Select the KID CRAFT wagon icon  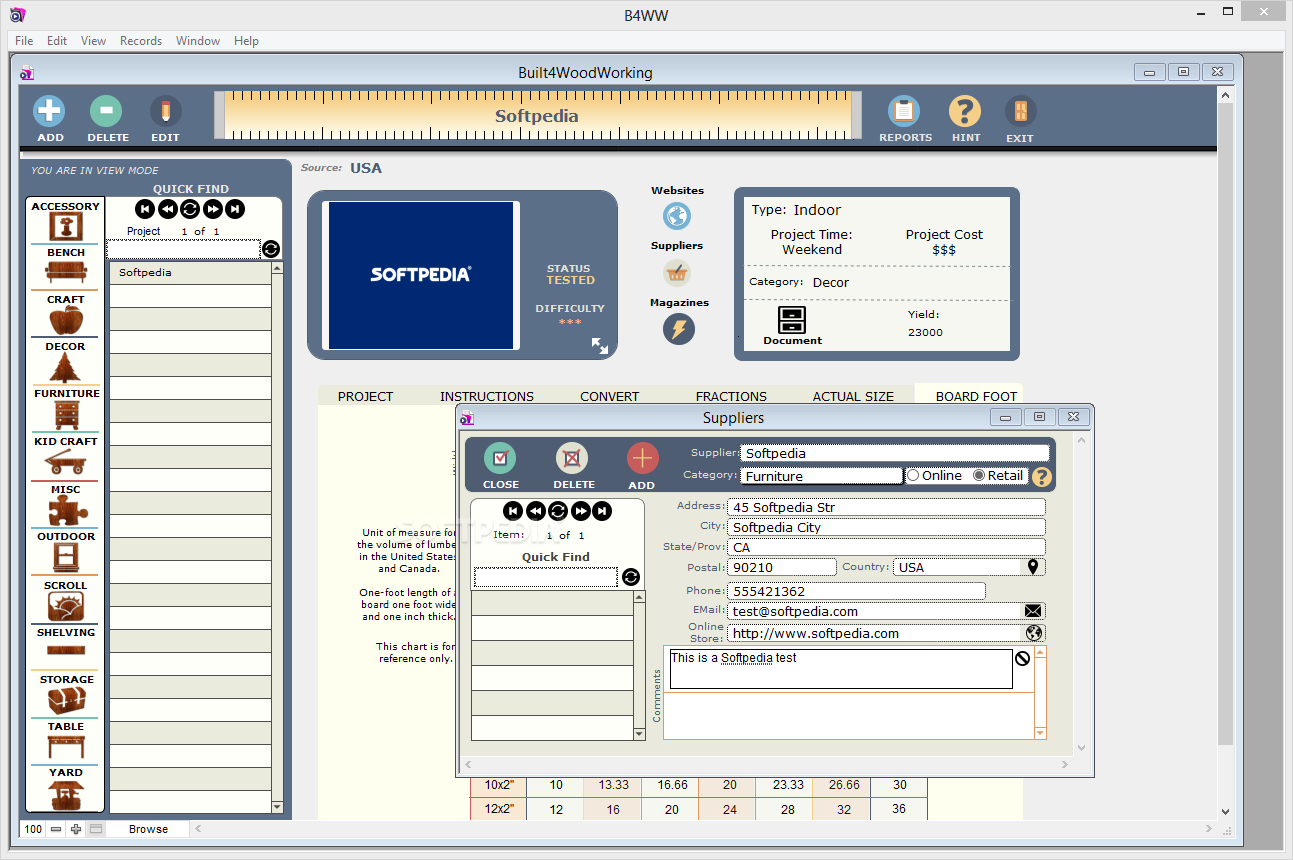66,463
